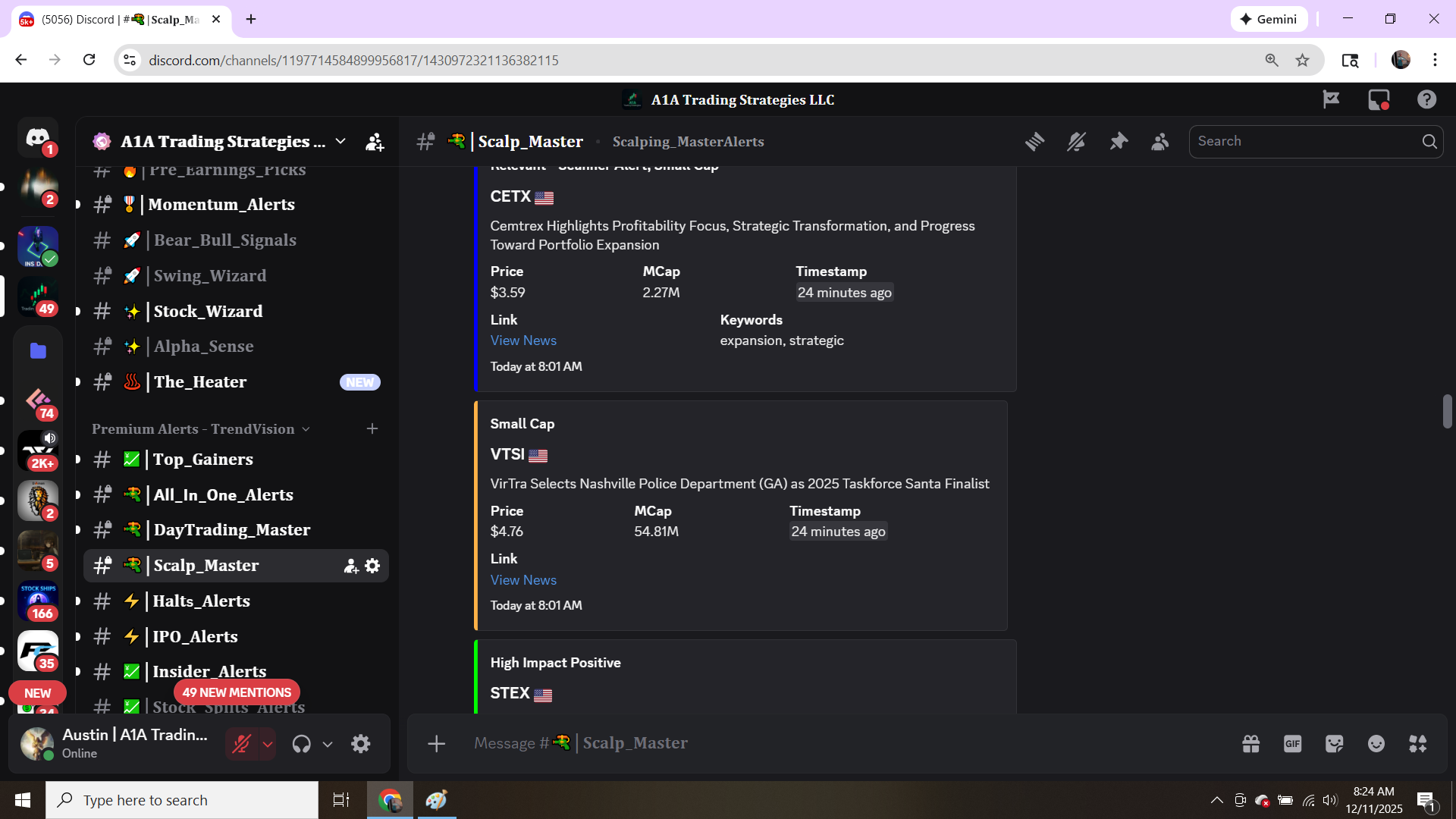Click browser Reload button
This screenshot has width=1456, height=819.
89,60
